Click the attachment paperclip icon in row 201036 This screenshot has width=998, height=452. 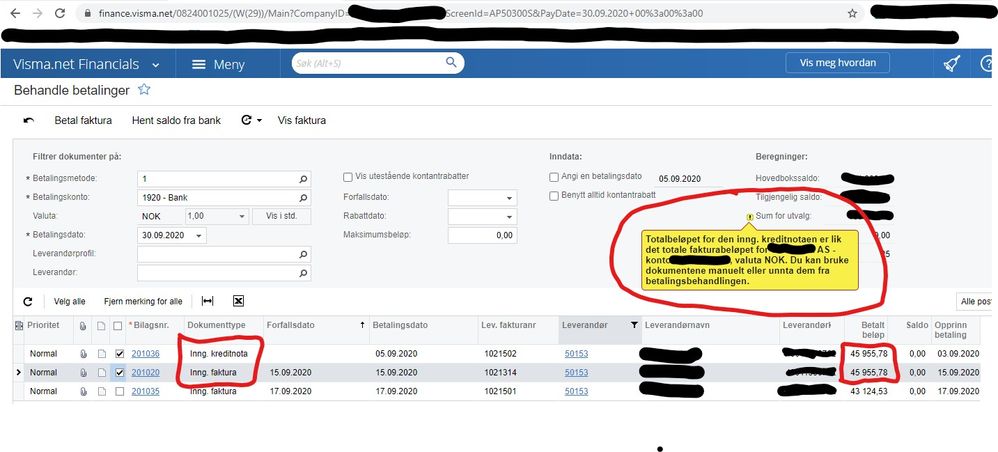(83, 353)
